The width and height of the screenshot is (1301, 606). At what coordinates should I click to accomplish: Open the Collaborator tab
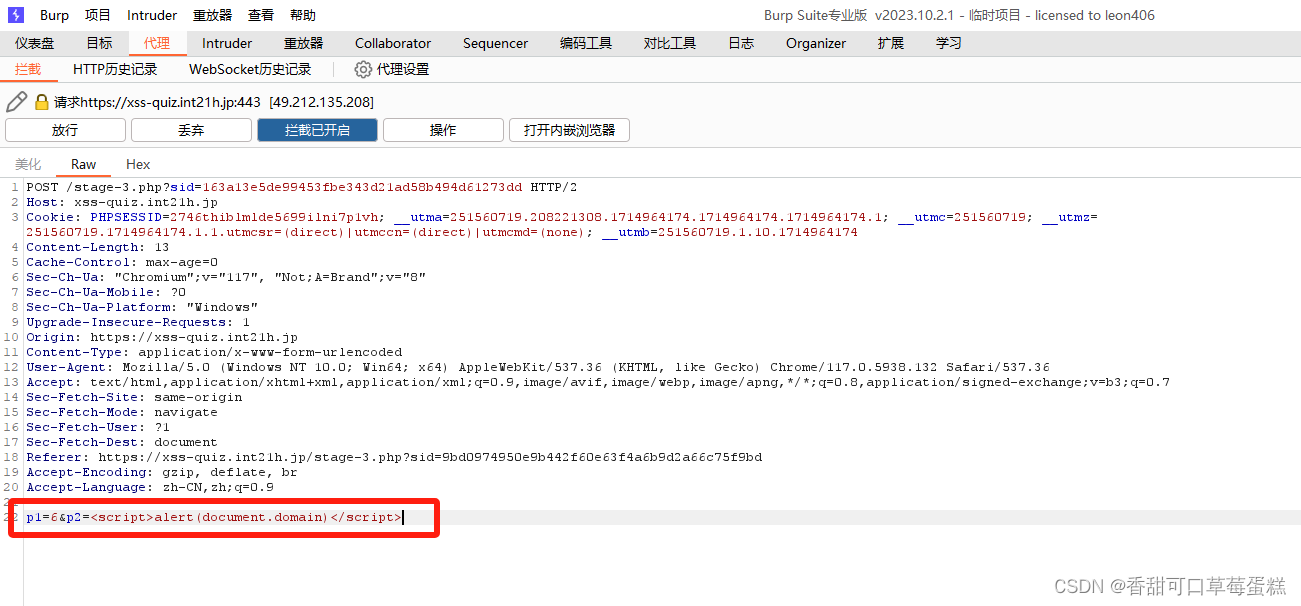point(392,43)
